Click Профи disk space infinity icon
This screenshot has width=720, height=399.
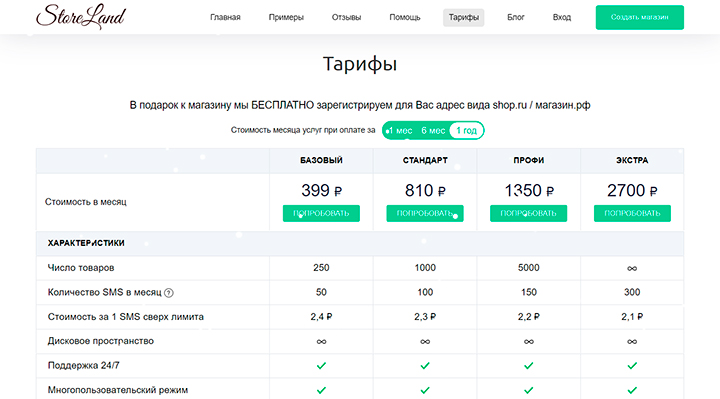pos(529,342)
